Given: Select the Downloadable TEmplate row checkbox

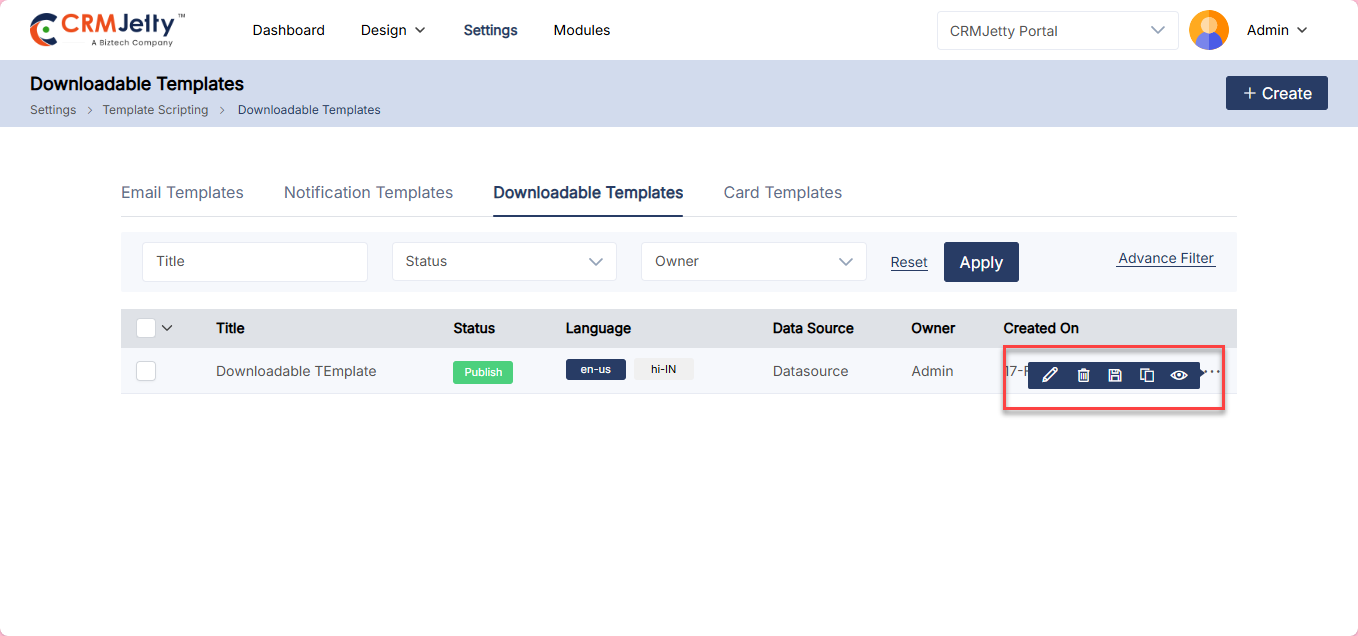Looking at the screenshot, I should tap(146, 371).
